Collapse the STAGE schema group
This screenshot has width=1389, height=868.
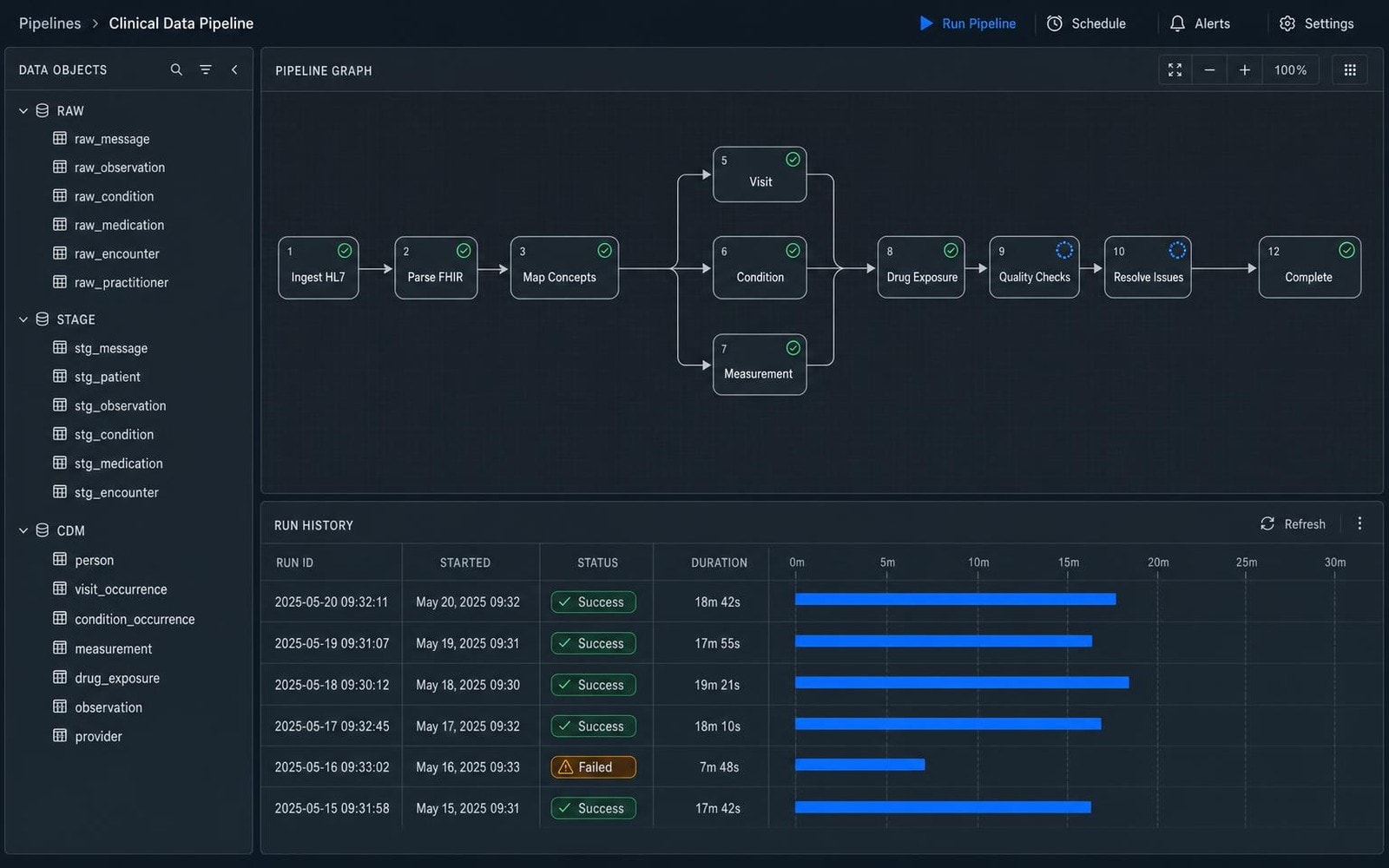(x=23, y=319)
